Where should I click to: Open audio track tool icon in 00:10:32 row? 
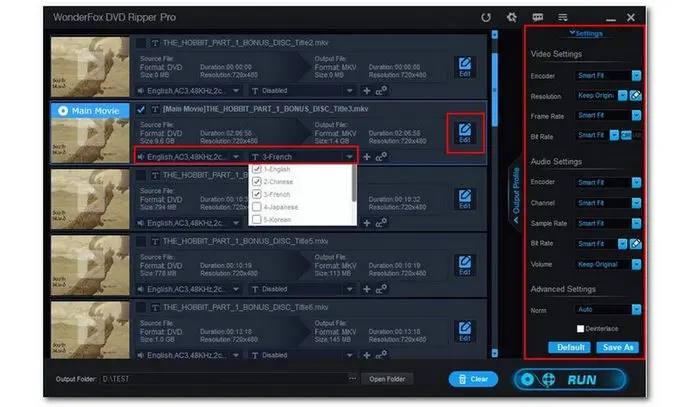[381, 223]
